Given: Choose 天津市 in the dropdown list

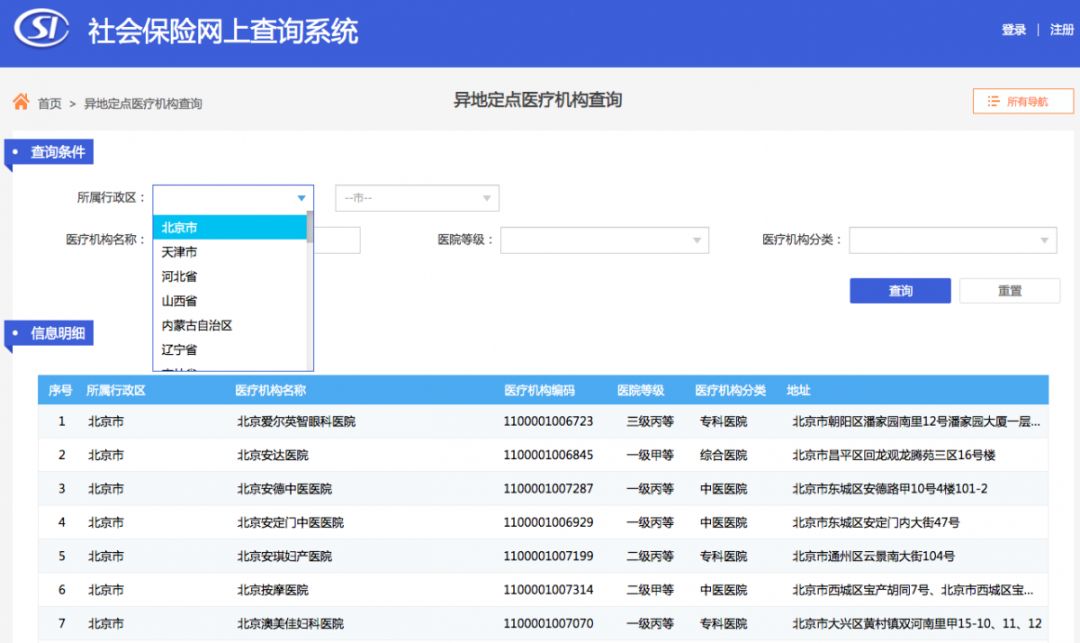Looking at the screenshot, I should pyautogui.click(x=180, y=252).
